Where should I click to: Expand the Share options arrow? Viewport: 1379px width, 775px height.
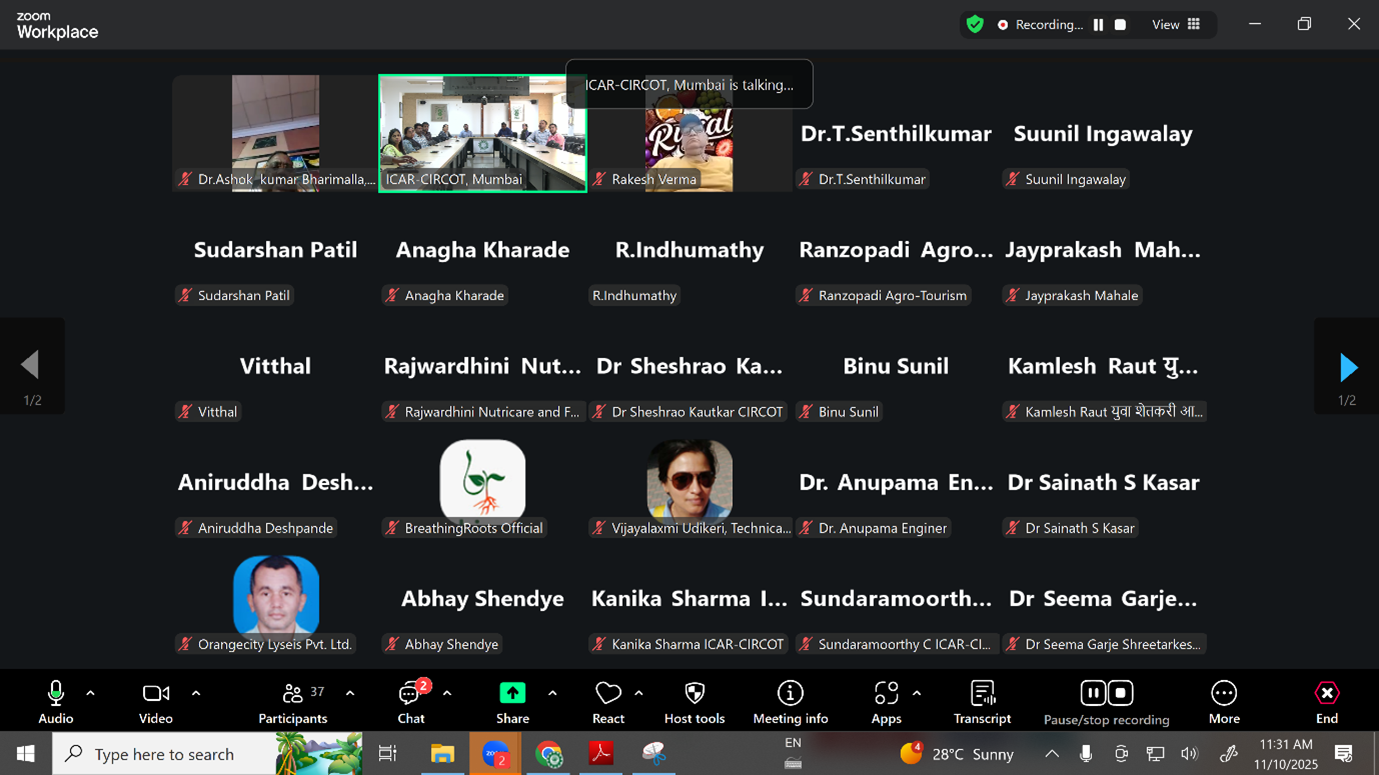pos(552,693)
